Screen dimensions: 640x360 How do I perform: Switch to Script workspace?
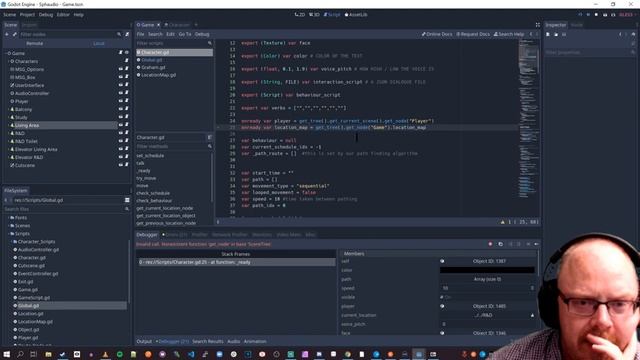tap(332, 15)
